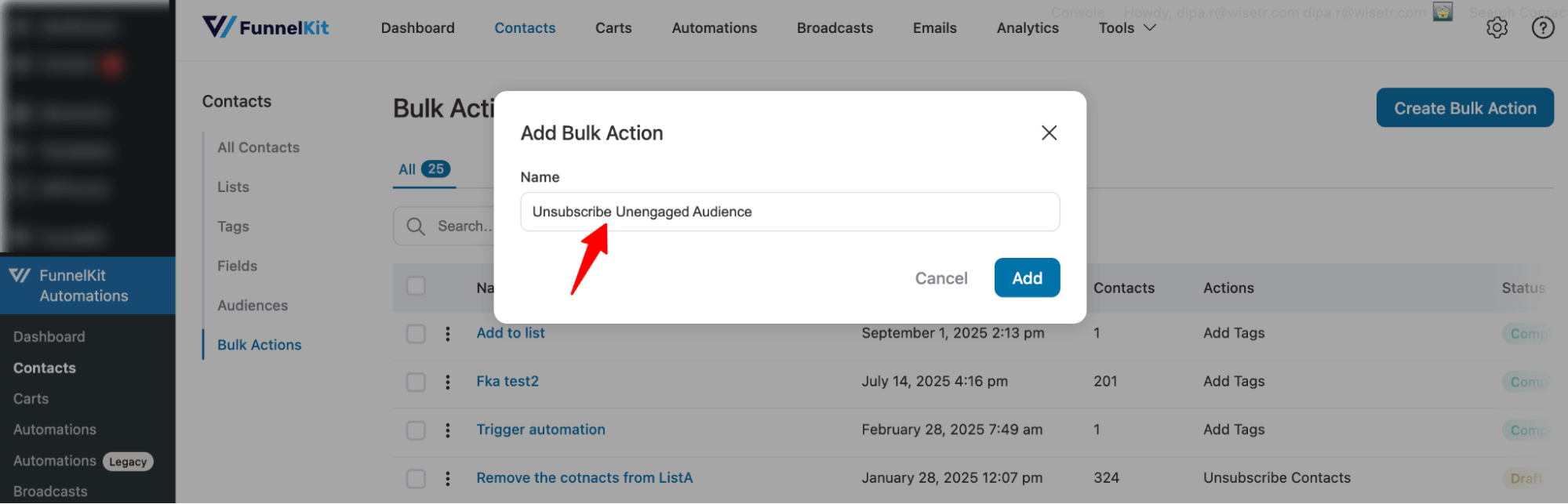Click the Add button in the modal
1568x504 pixels.
1027,277
